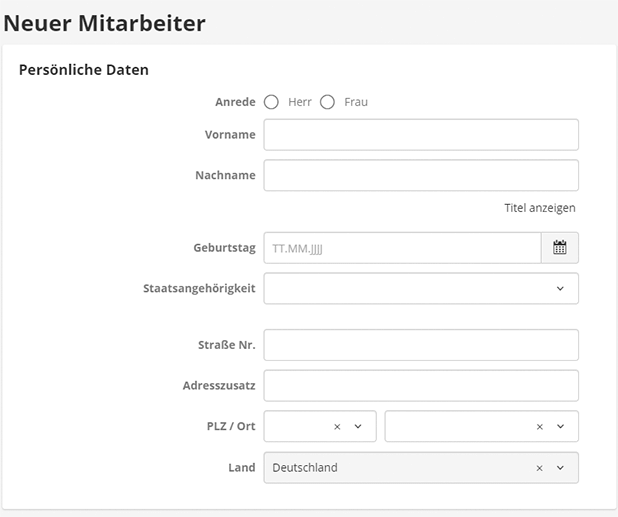Clear the PLZ field with its X

(x=337, y=426)
